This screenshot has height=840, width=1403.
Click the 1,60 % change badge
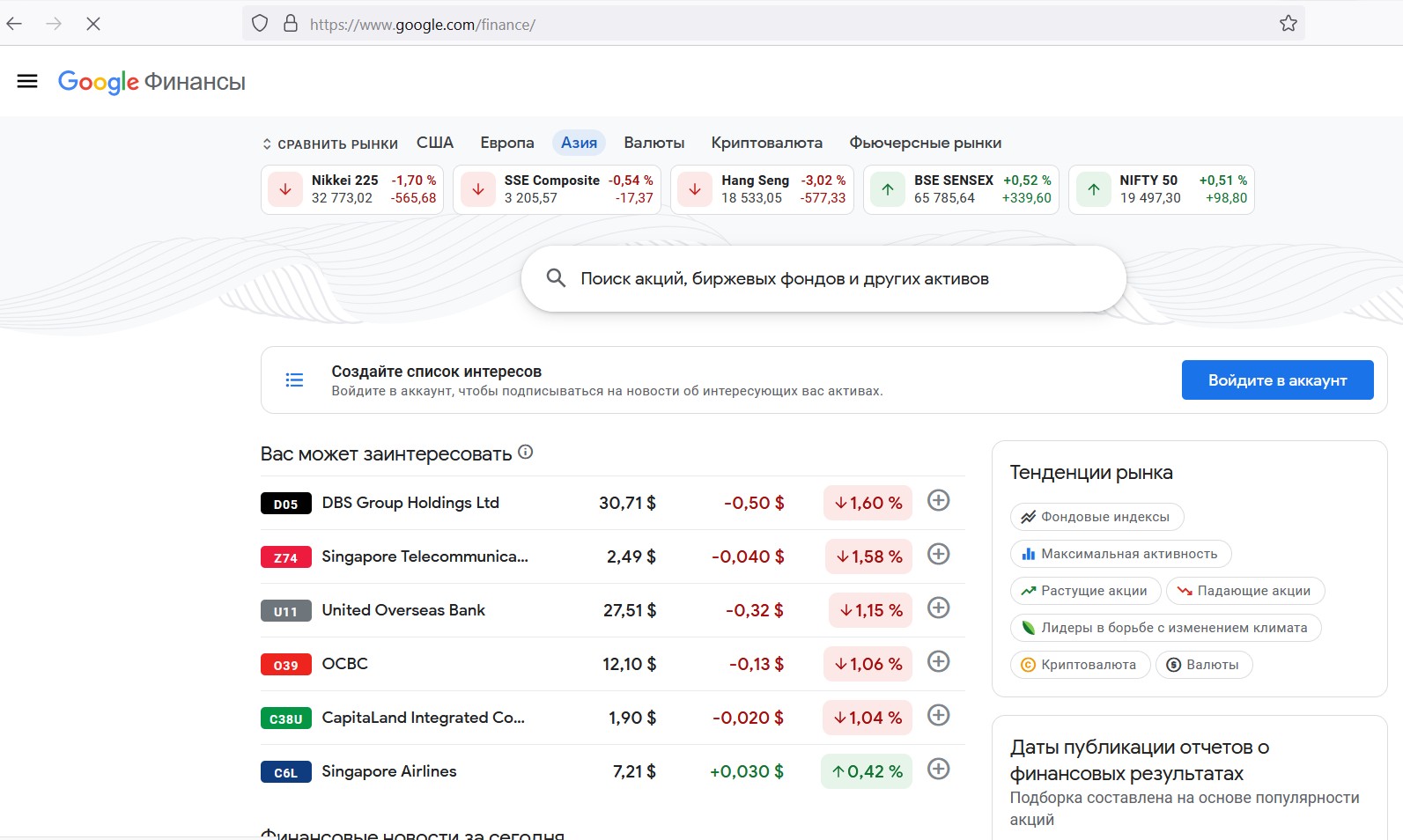click(x=868, y=503)
